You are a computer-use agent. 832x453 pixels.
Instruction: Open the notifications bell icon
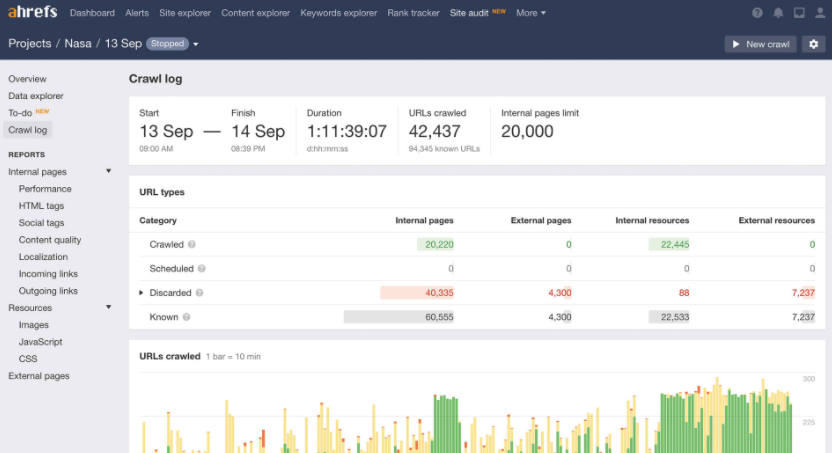(x=778, y=13)
